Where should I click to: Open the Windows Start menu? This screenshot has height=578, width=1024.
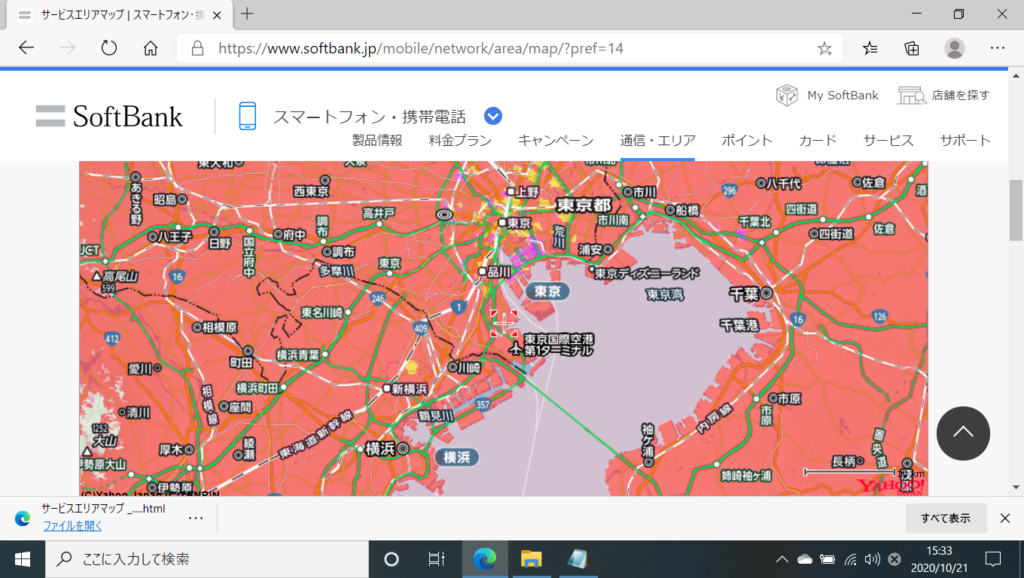pyautogui.click(x=22, y=559)
